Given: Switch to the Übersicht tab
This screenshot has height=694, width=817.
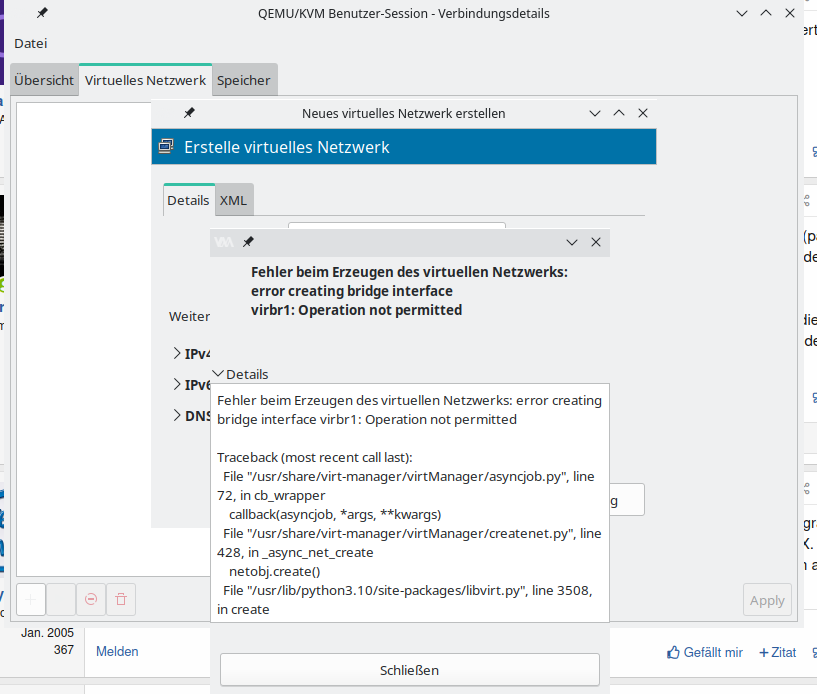Looking at the screenshot, I should coord(44,80).
